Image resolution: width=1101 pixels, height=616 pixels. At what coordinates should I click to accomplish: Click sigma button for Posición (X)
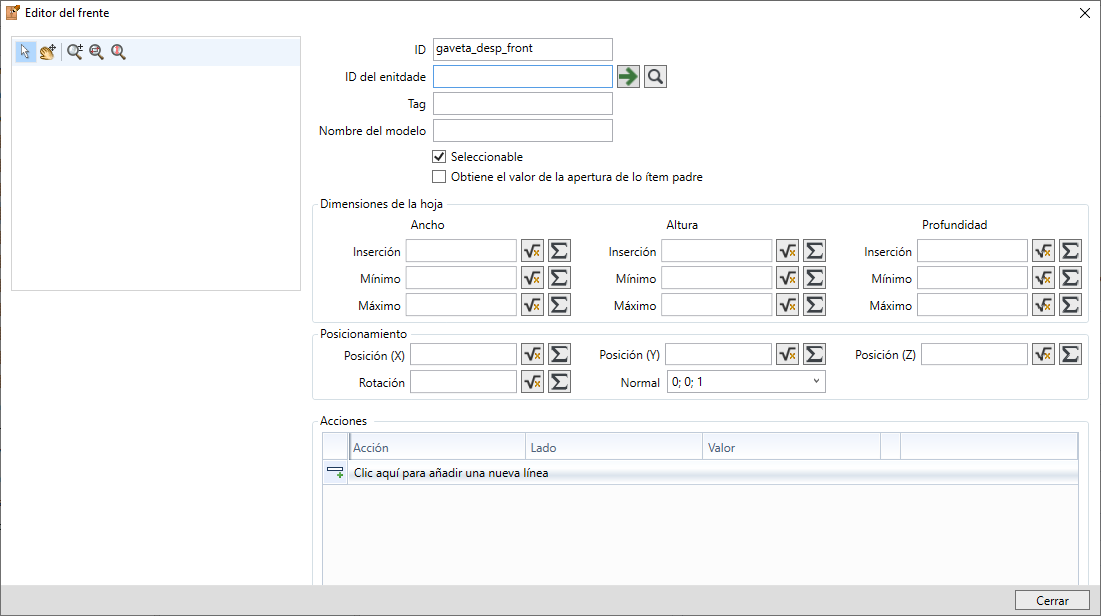pyautogui.click(x=560, y=354)
